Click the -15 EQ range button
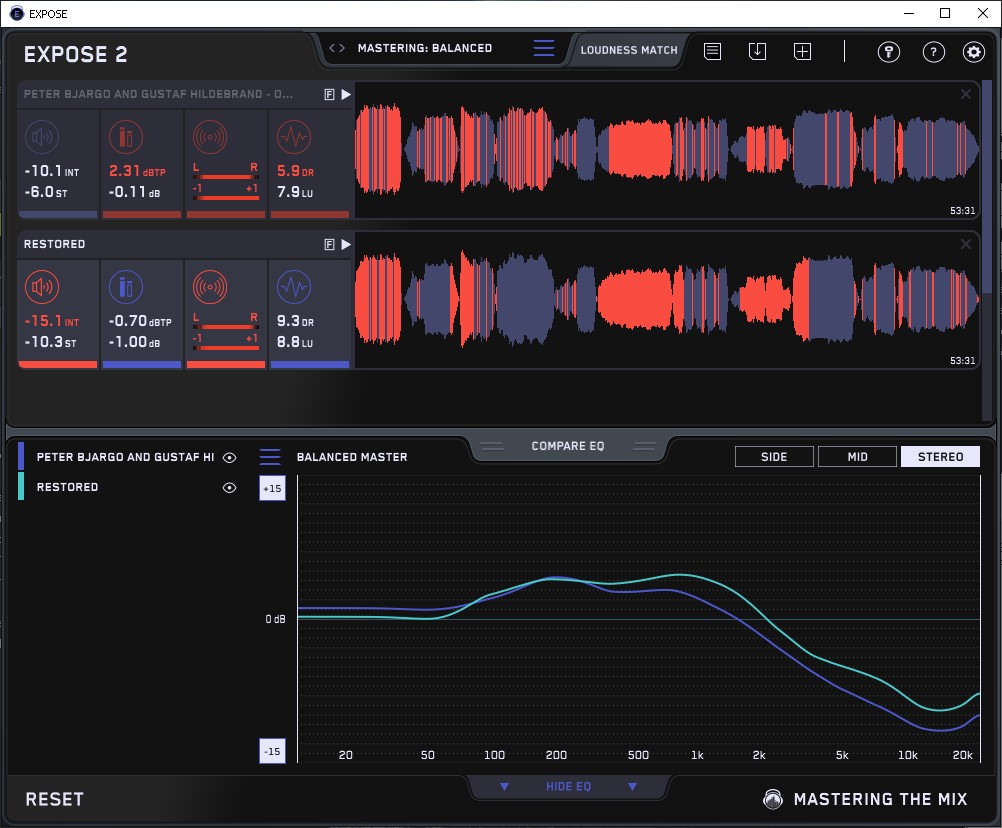 click(x=272, y=751)
